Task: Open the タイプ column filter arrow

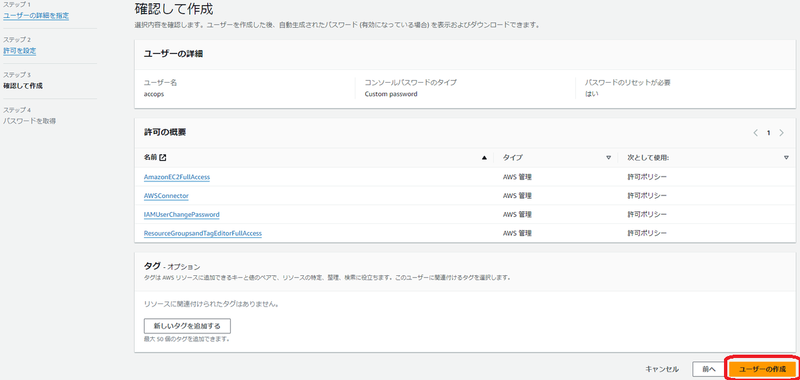Action: coord(608,158)
